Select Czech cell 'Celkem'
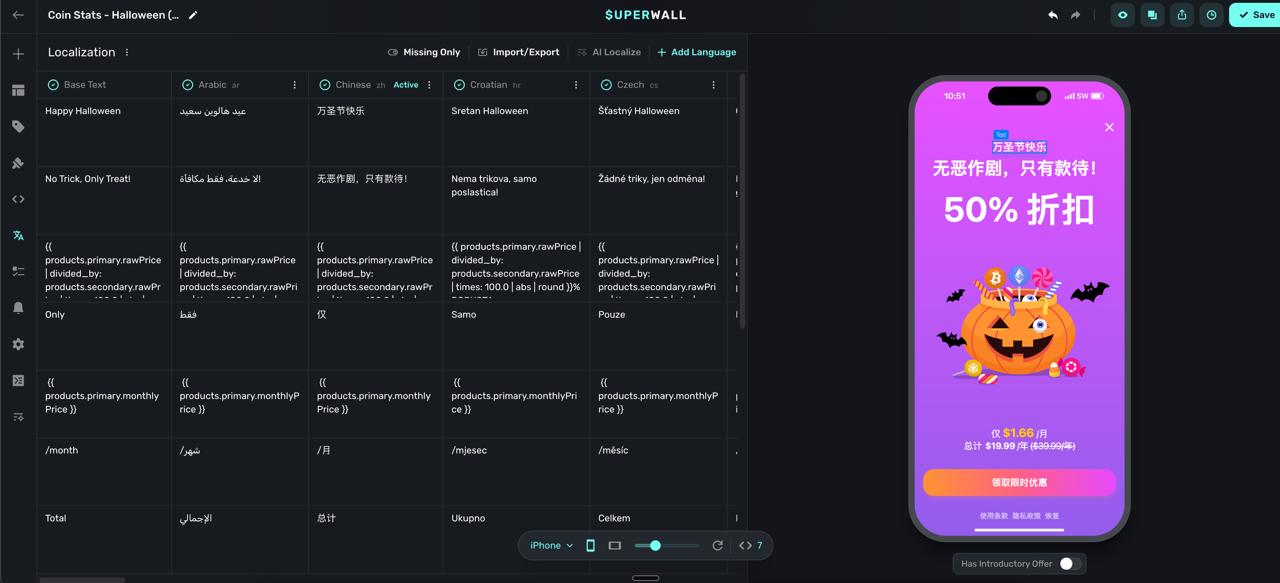The width and height of the screenshot is (1280, 583). pos(660,540)
